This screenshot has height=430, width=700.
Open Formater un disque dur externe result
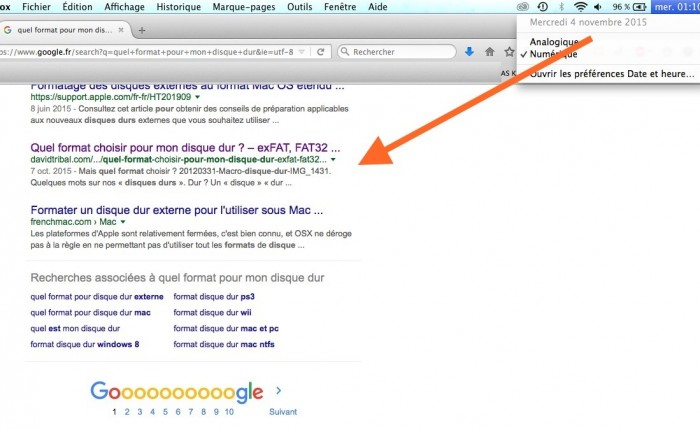(x=177, y=210)
